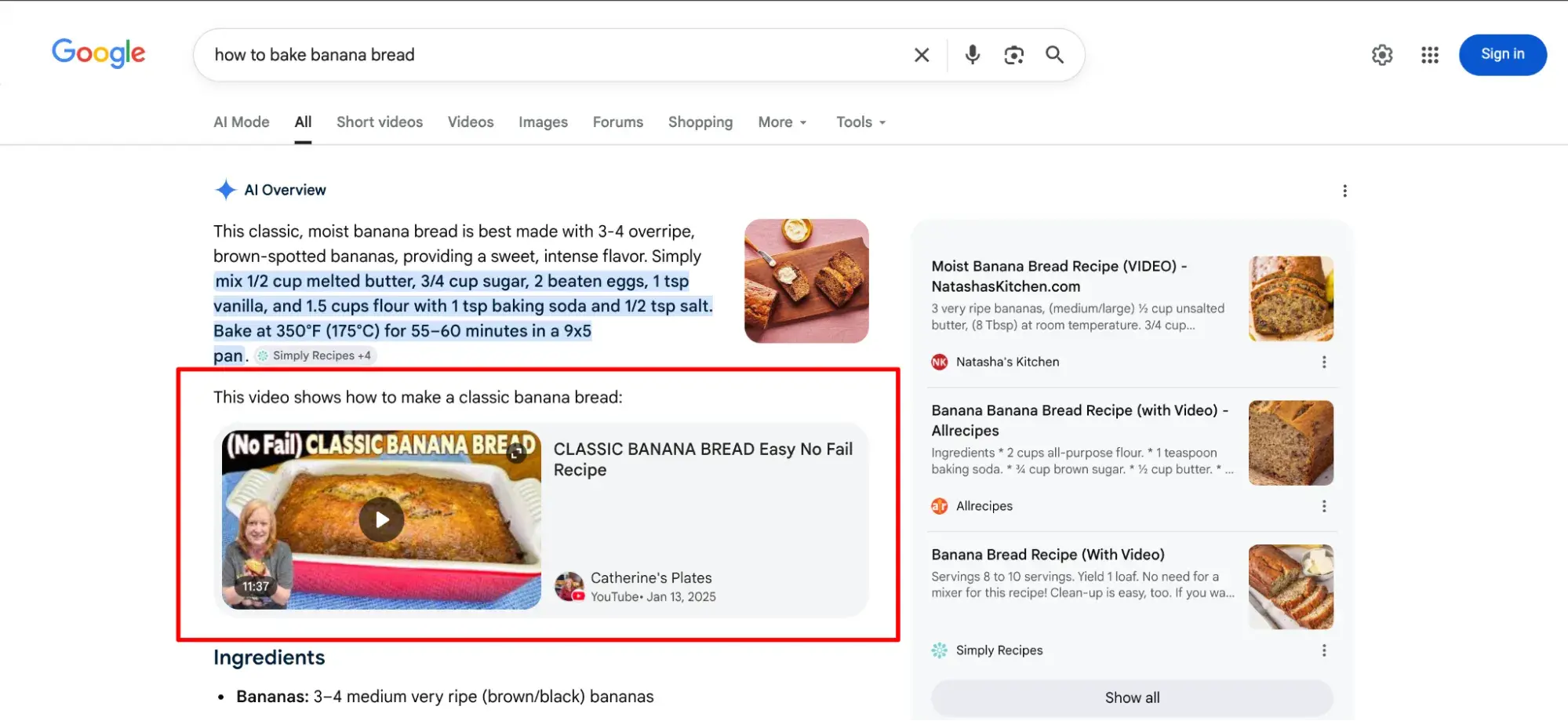Click the 11:37 video duration badge
The image size is (1568, 721).
click(256, 586)
